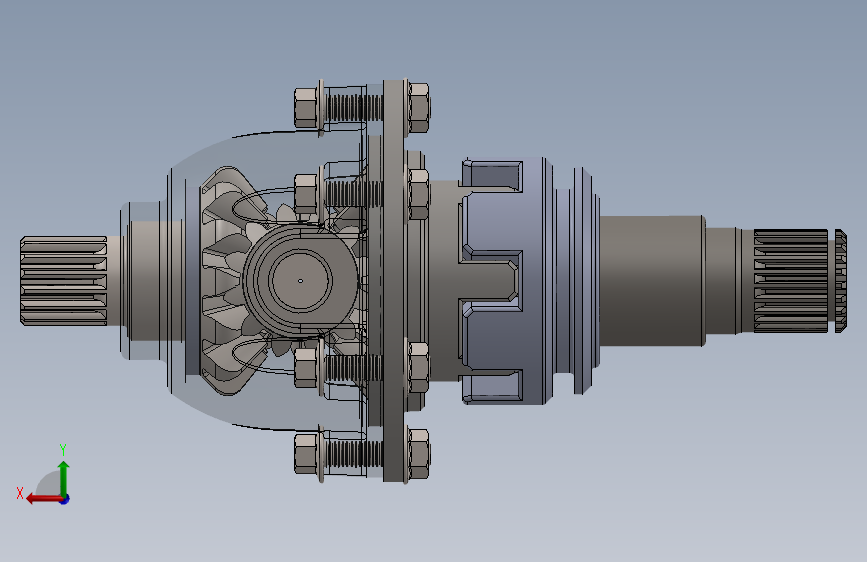Pick the bottommost hex bolt head on the housing
This screenshot has height=562, width=867.
306,454
